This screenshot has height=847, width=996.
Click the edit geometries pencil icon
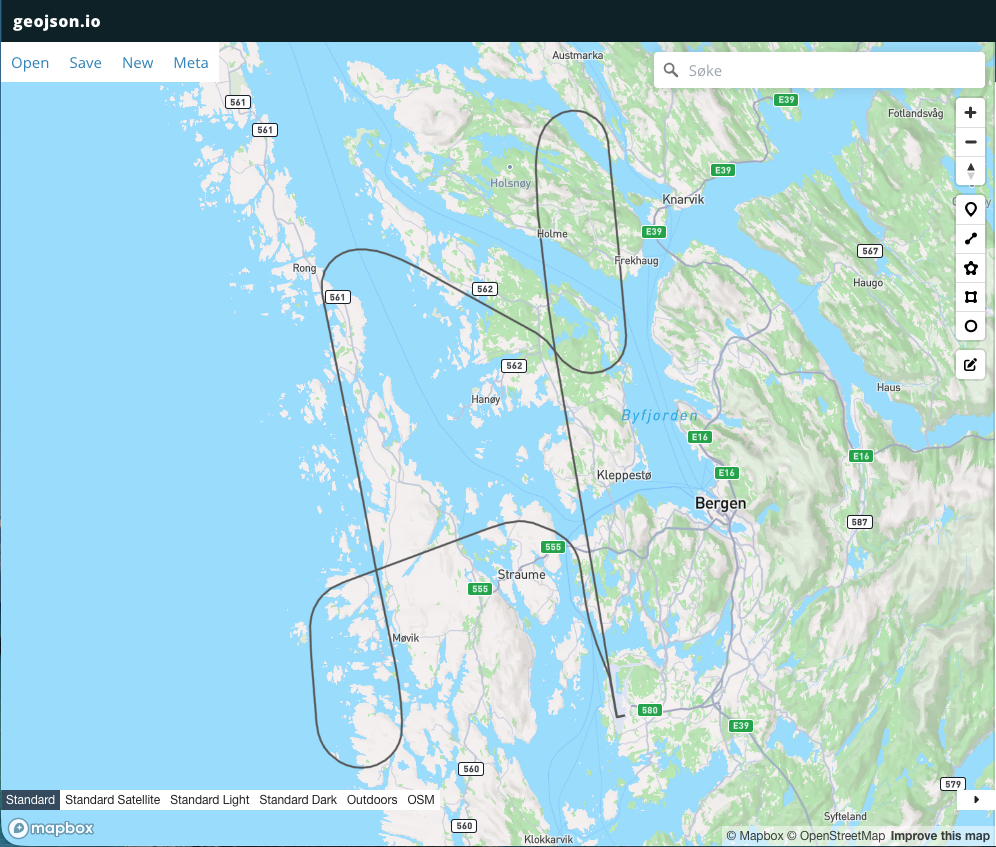click(x=970, y=365)
